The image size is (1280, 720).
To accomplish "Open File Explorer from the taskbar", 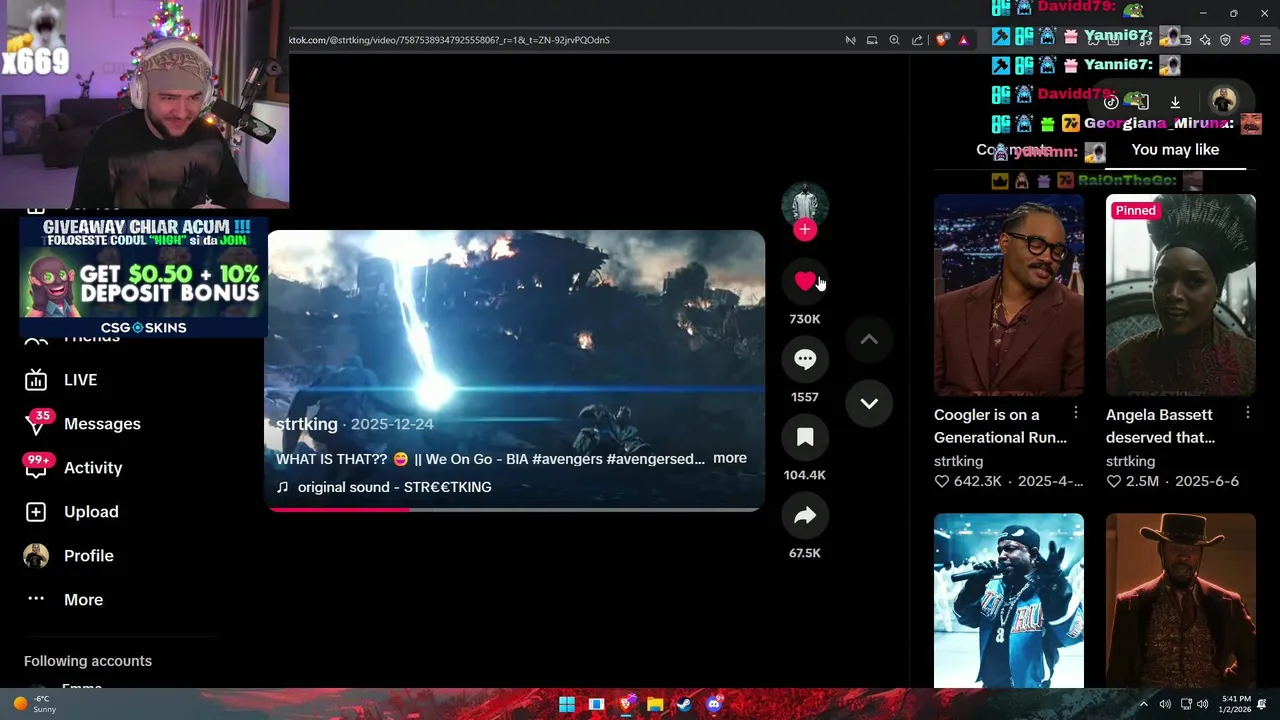I will click(655, 704).
